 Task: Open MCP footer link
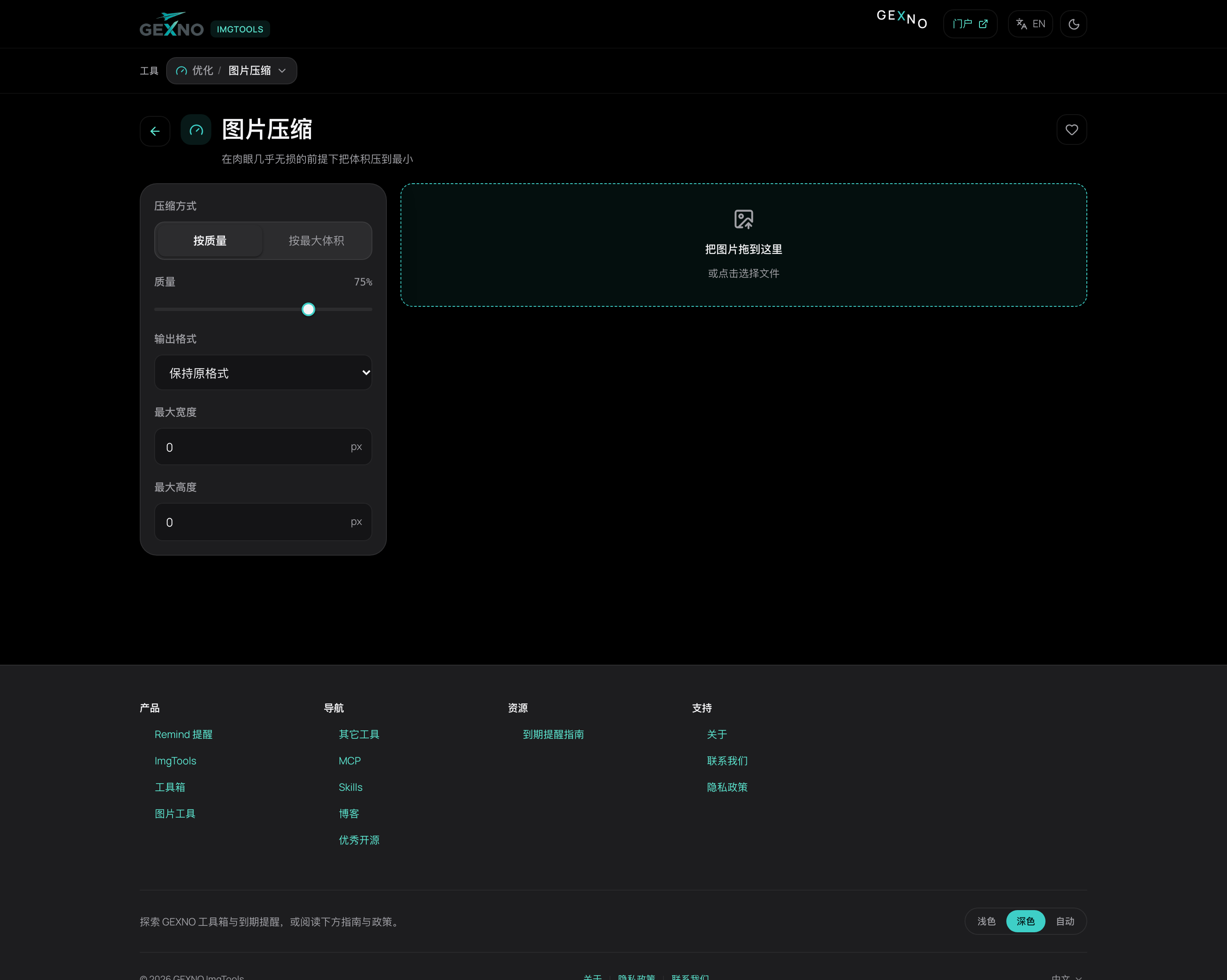349,761
